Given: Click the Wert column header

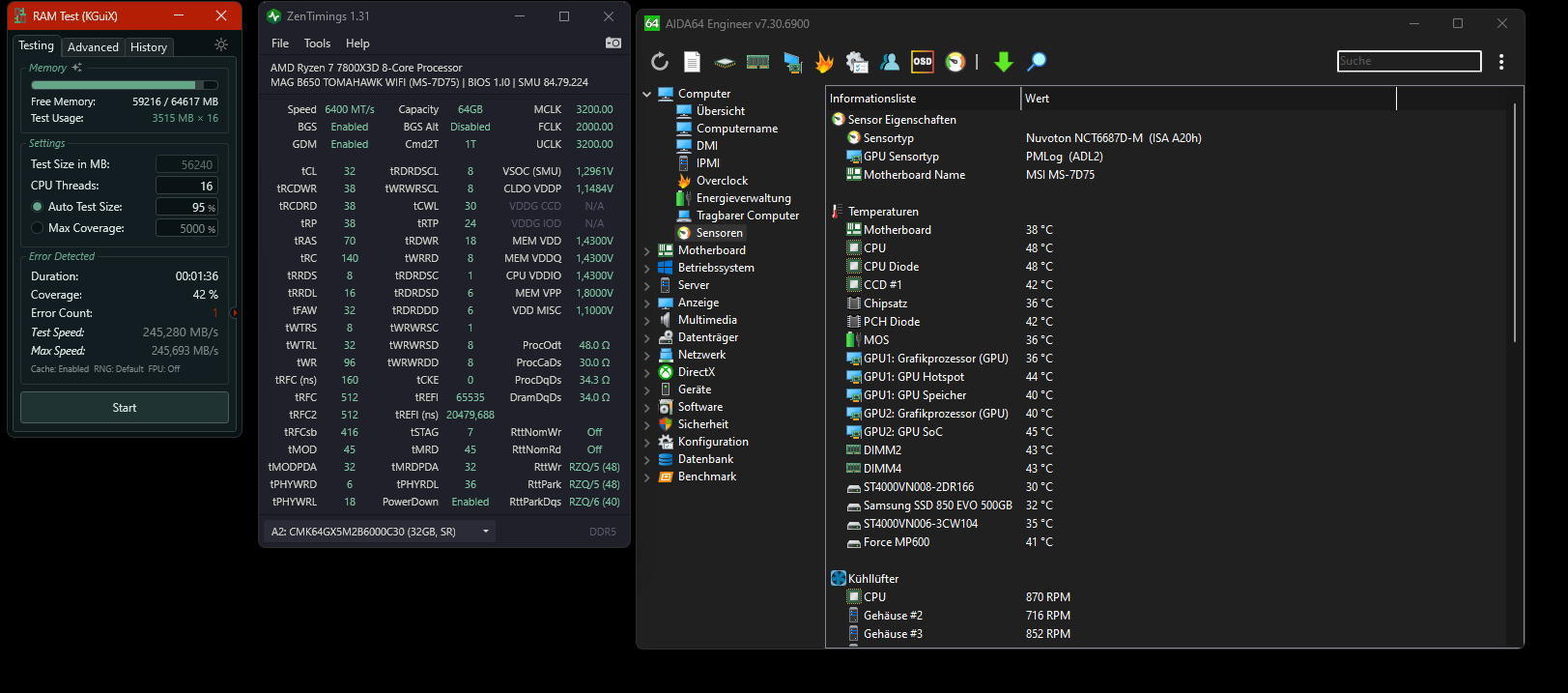Looking at the screenshot, I should tap(1209, 99).
